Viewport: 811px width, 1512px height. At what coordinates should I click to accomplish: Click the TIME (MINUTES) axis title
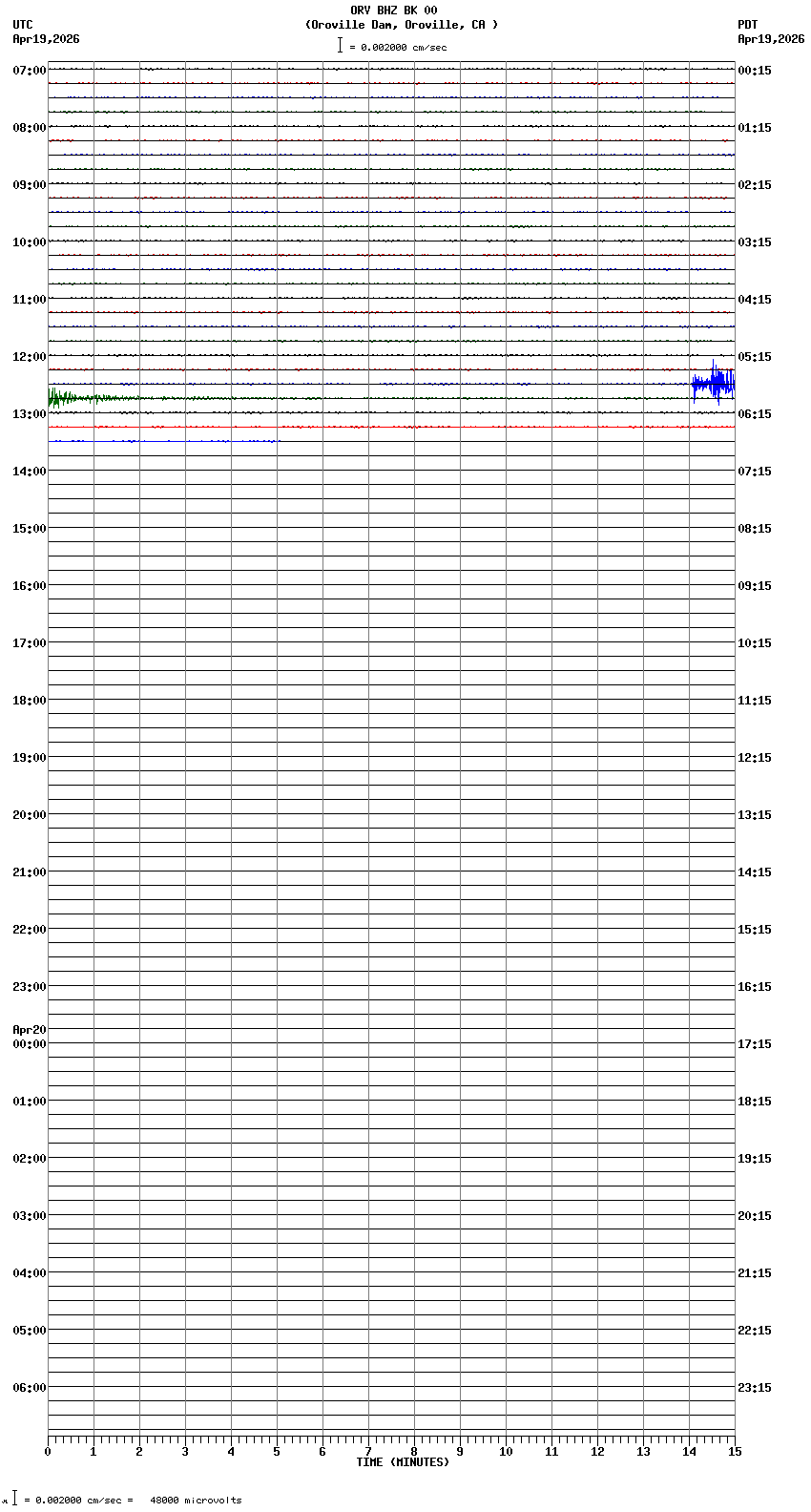pos(403,1462)
